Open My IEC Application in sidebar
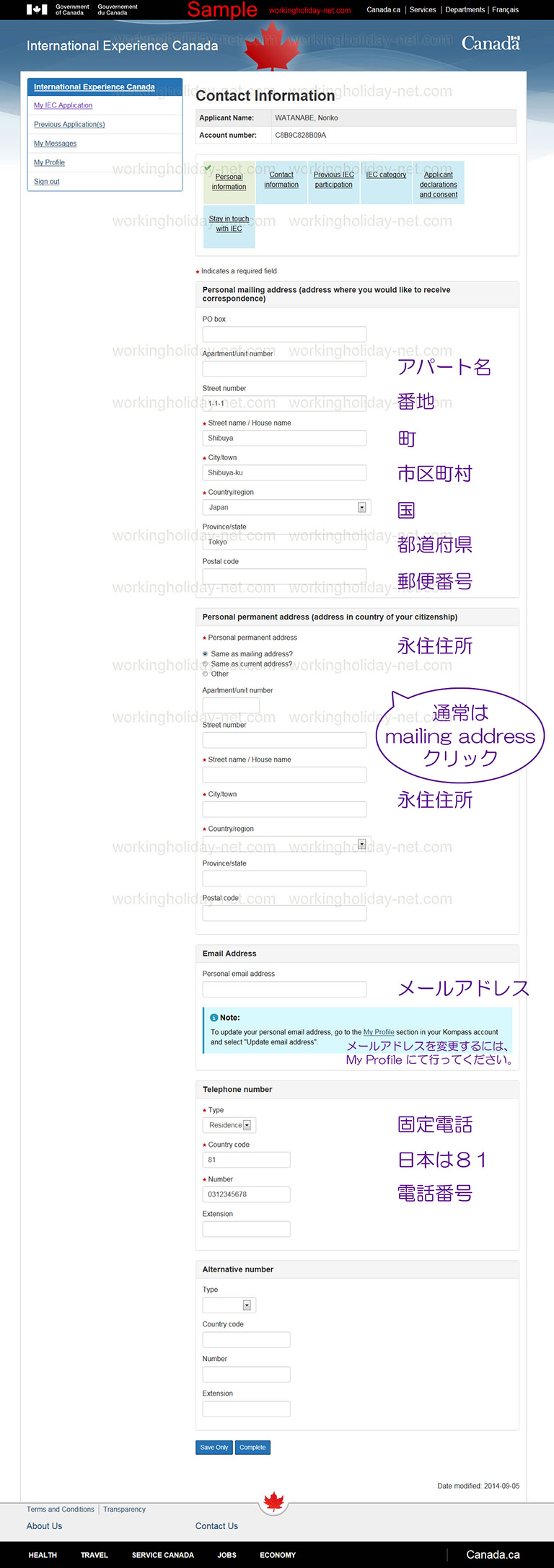The width and height of the screenshot is (554, 1568). click(63, 105)
